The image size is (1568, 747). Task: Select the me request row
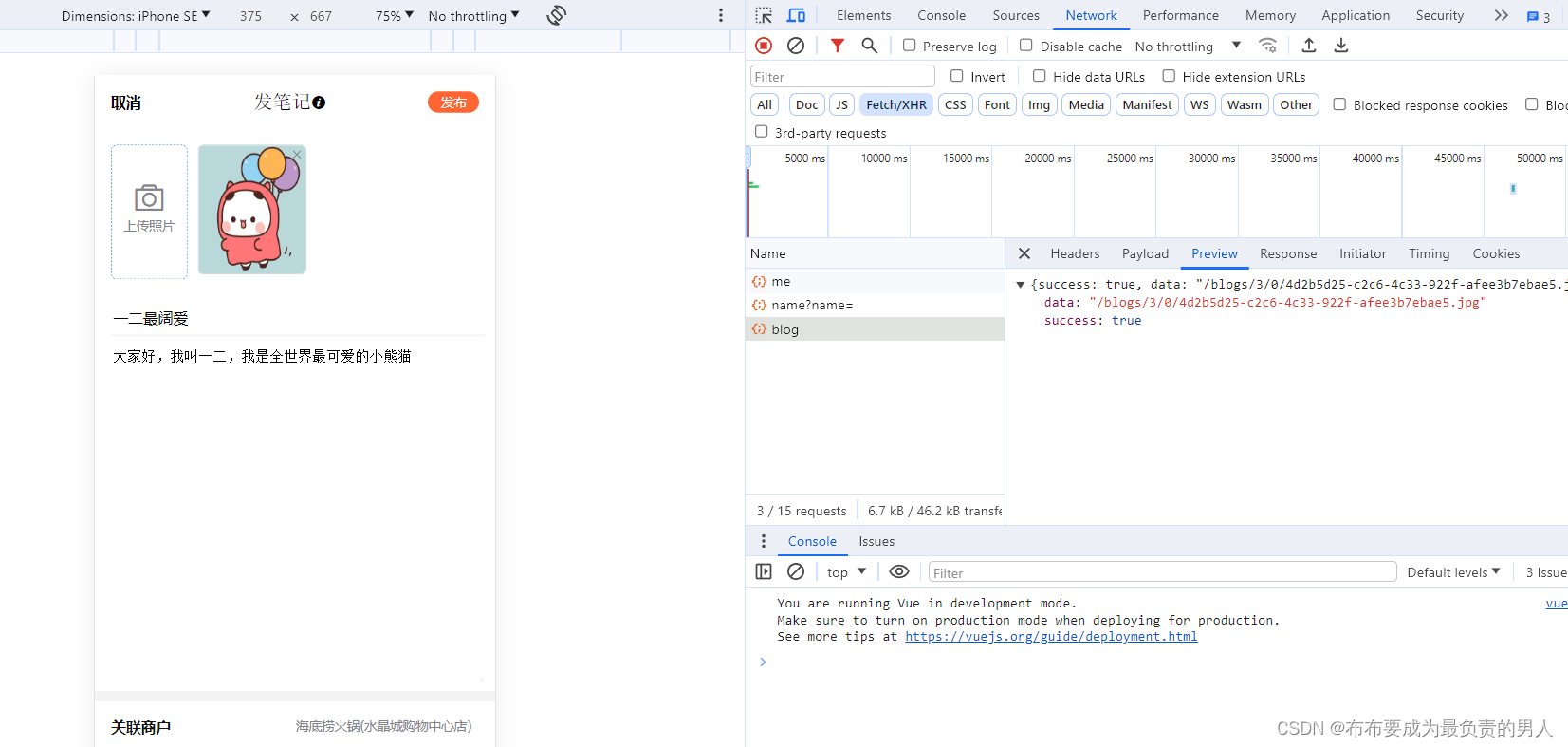coord(875,281)
